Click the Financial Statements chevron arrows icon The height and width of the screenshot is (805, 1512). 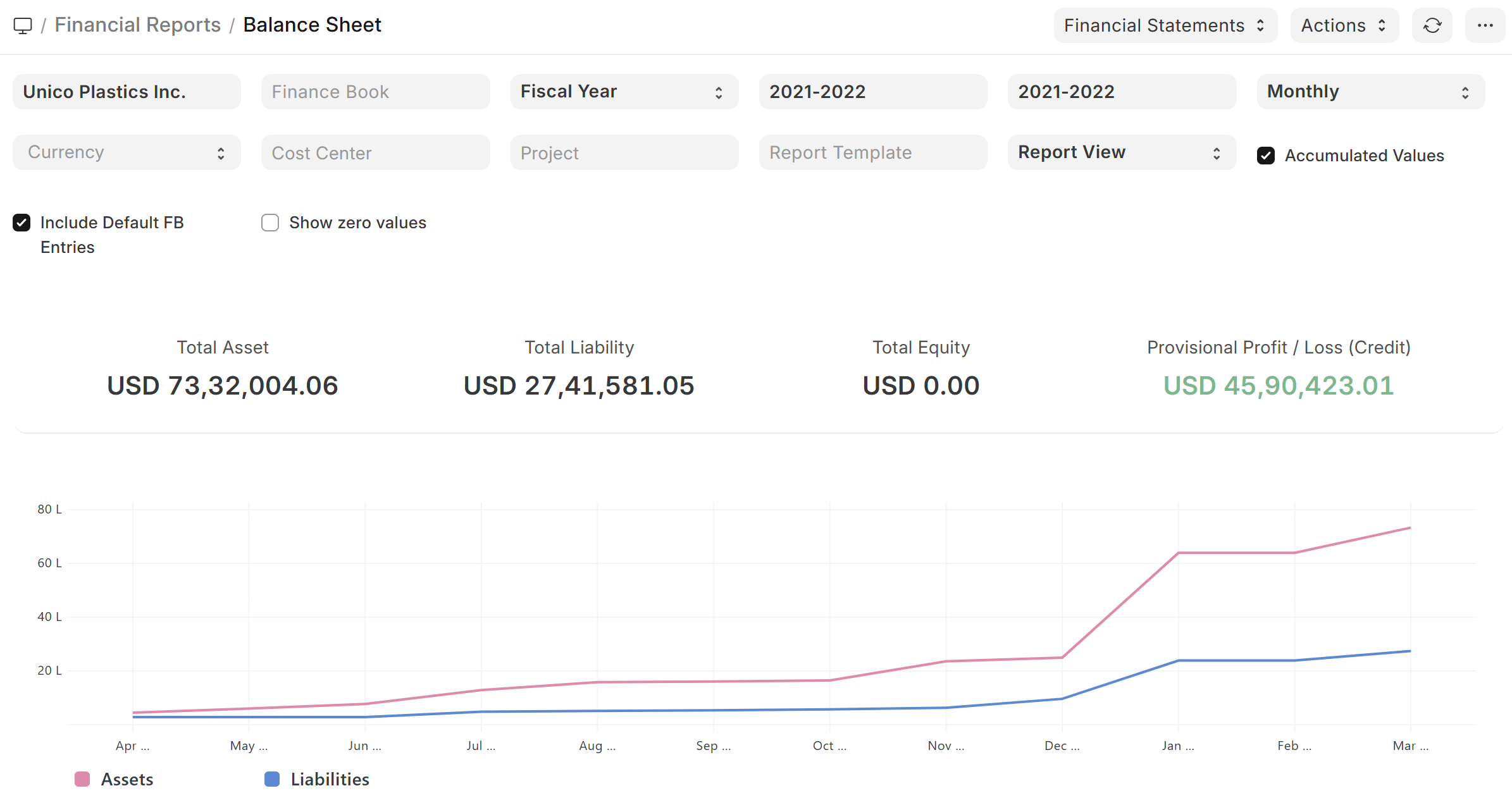coord(1260,26)
